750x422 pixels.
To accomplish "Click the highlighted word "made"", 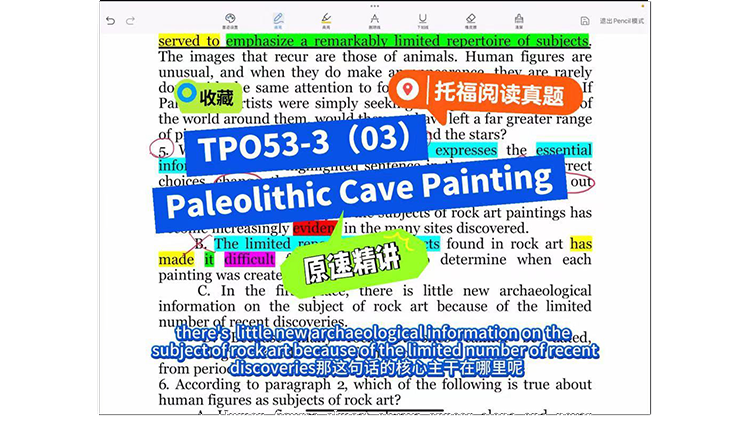I will point(176,259).
